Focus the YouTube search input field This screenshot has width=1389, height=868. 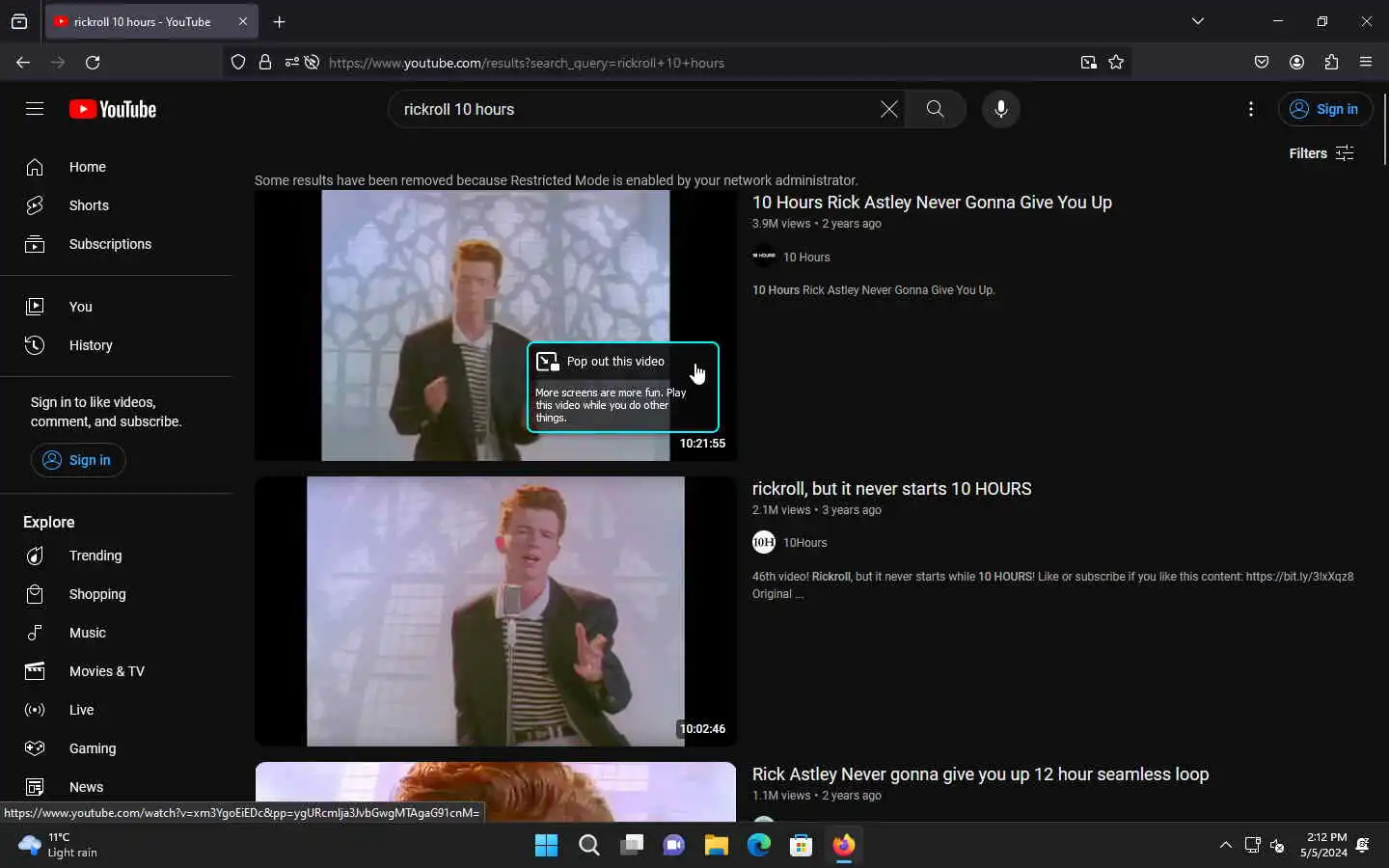(x=637, y=109)
